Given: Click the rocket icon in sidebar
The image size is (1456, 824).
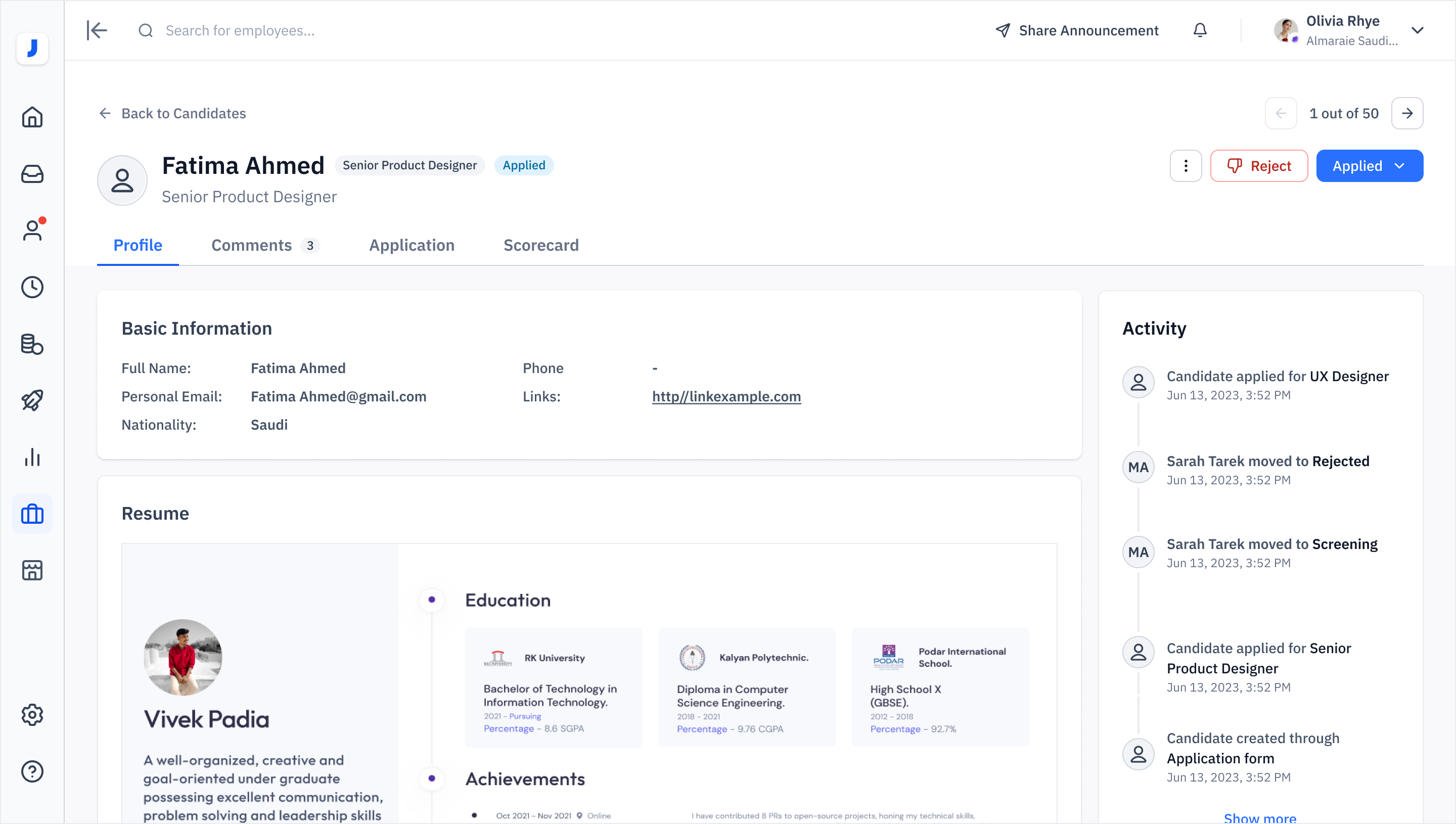Looking at the screenshot, I should 32,400.
